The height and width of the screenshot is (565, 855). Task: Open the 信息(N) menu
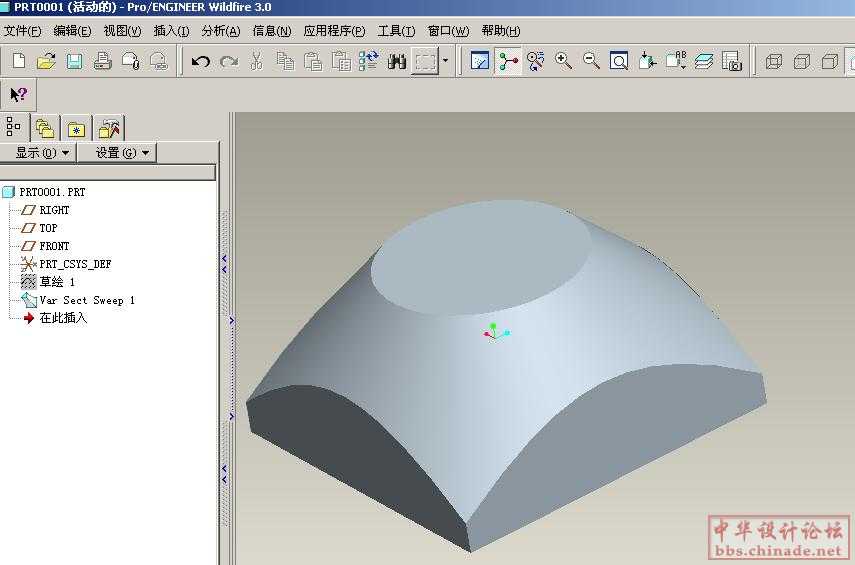pos(272,31)
